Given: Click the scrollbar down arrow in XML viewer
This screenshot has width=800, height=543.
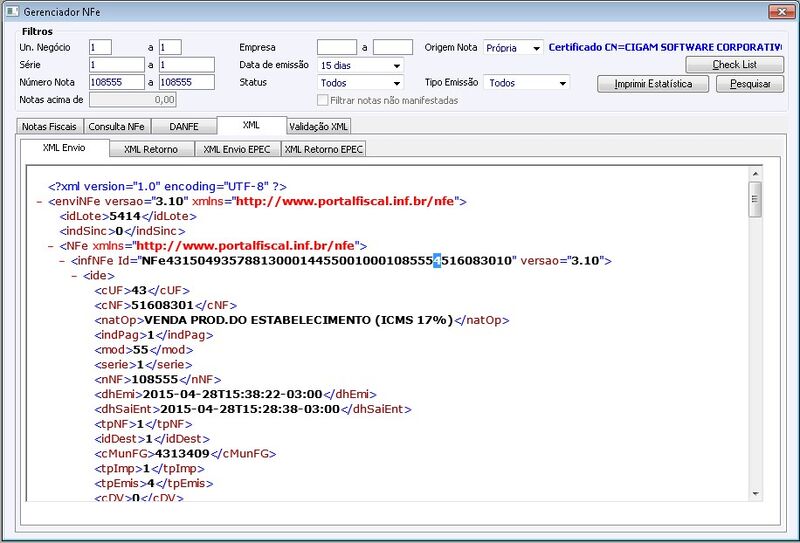Looking at the screenshot, I should click(x=756, y=494).
